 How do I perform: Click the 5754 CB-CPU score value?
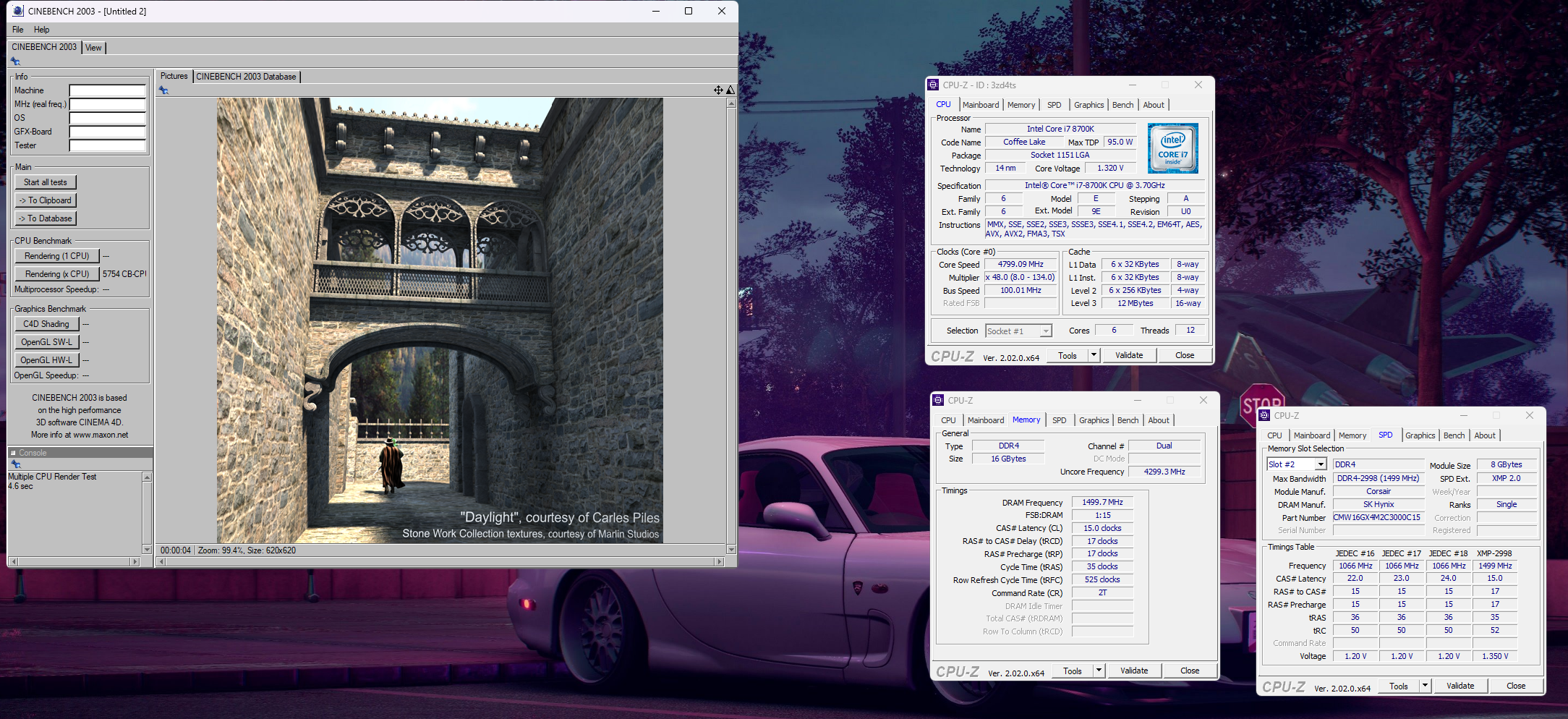click(x=124, y=274)
